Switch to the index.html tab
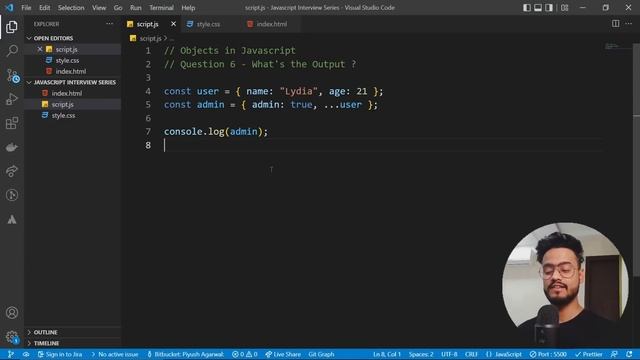Viewport: 640px width, 360px height. [x=271, y=24]
